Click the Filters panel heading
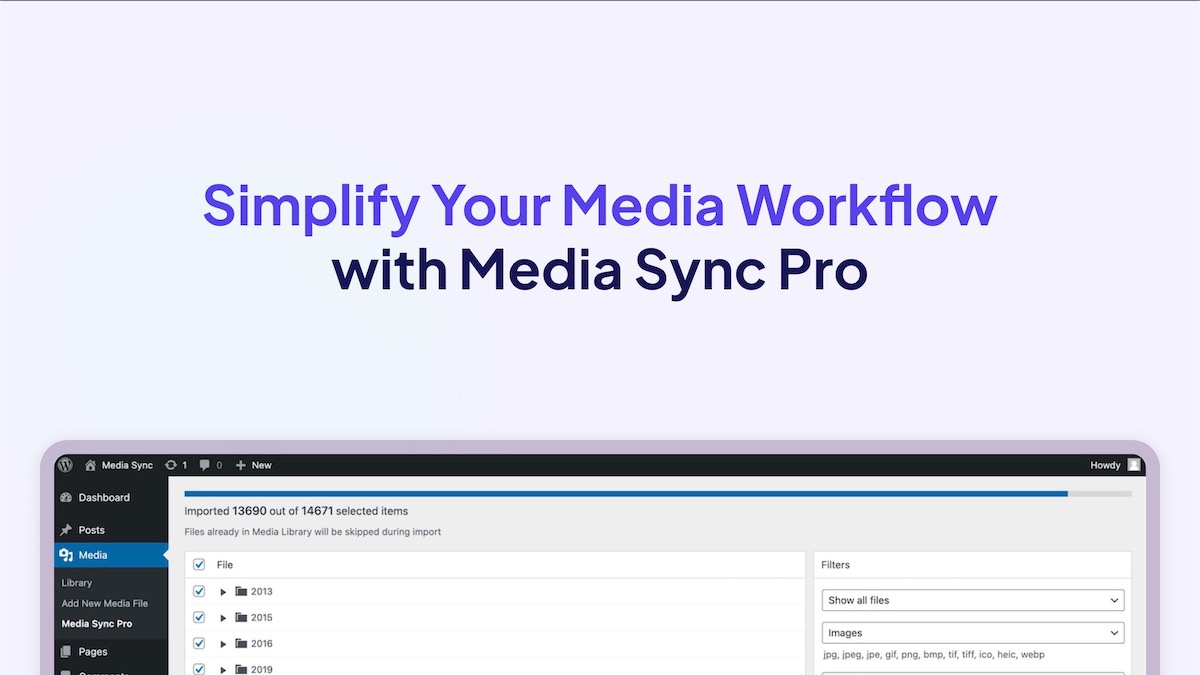The image size is (1200, 675). pos(835,565)
